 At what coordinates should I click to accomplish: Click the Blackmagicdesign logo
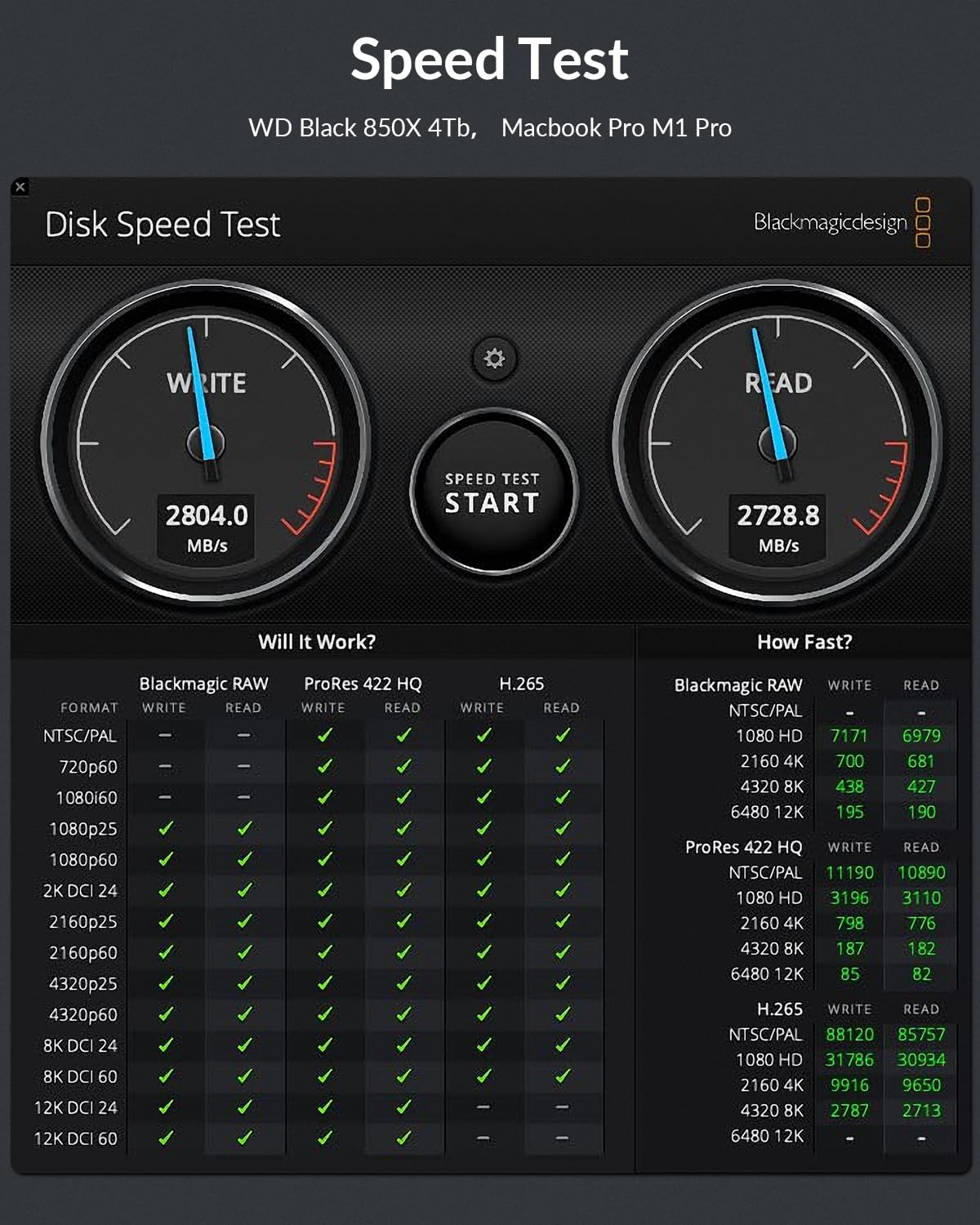point(841,222)
